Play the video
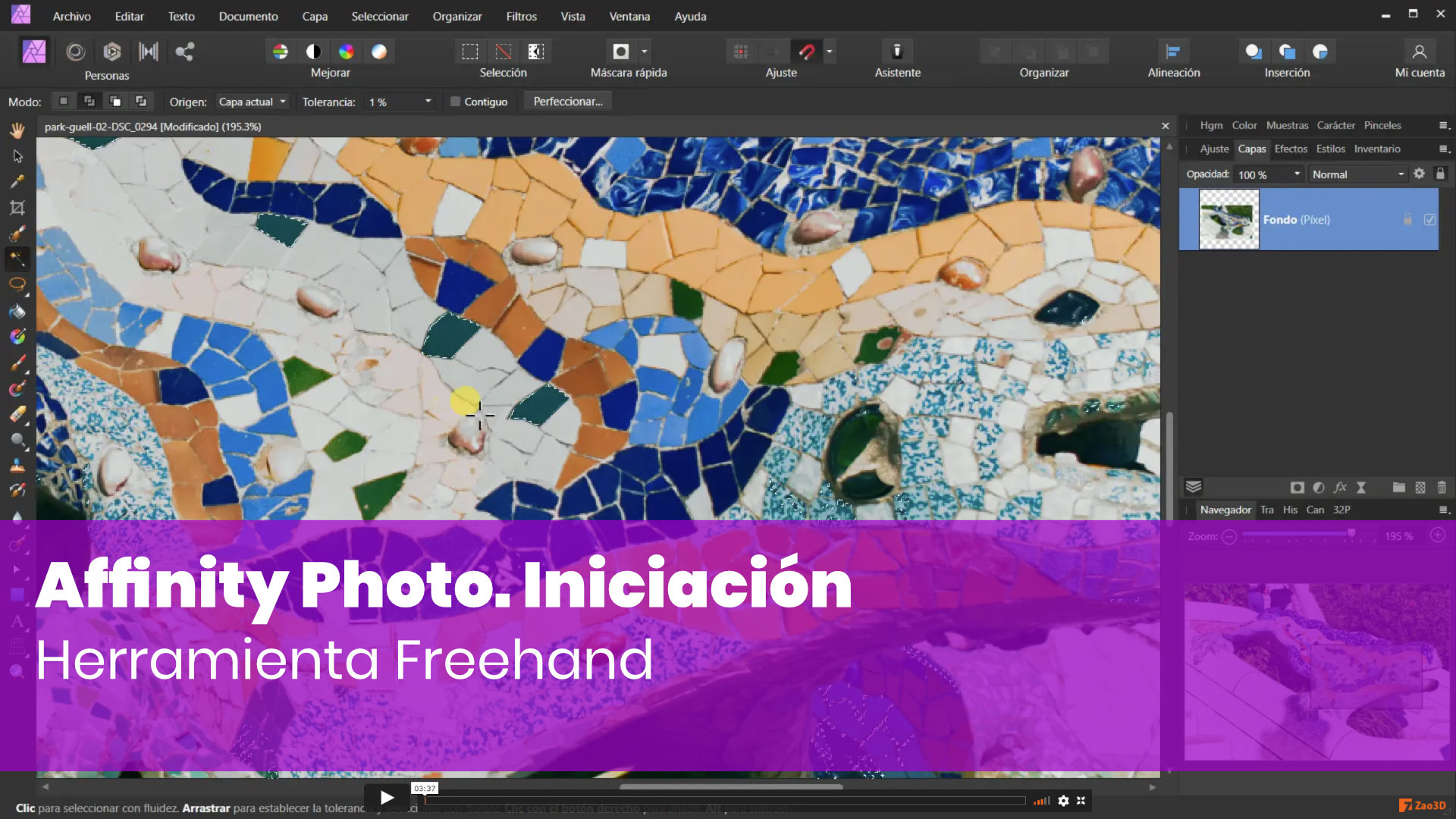1456x819 pixels. [x=387, y=798]
